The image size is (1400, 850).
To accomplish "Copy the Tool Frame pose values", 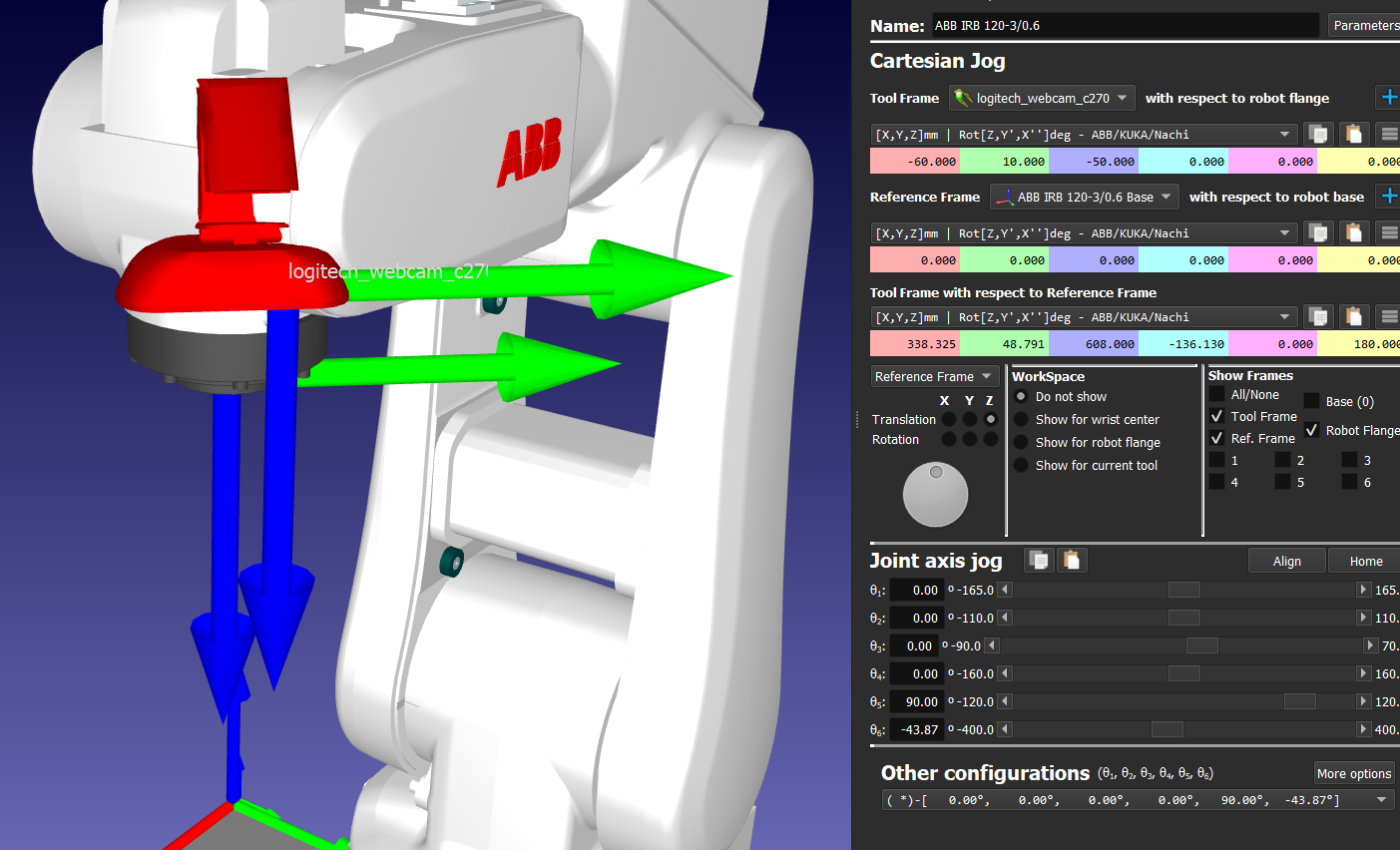I will coord(1318,134).
